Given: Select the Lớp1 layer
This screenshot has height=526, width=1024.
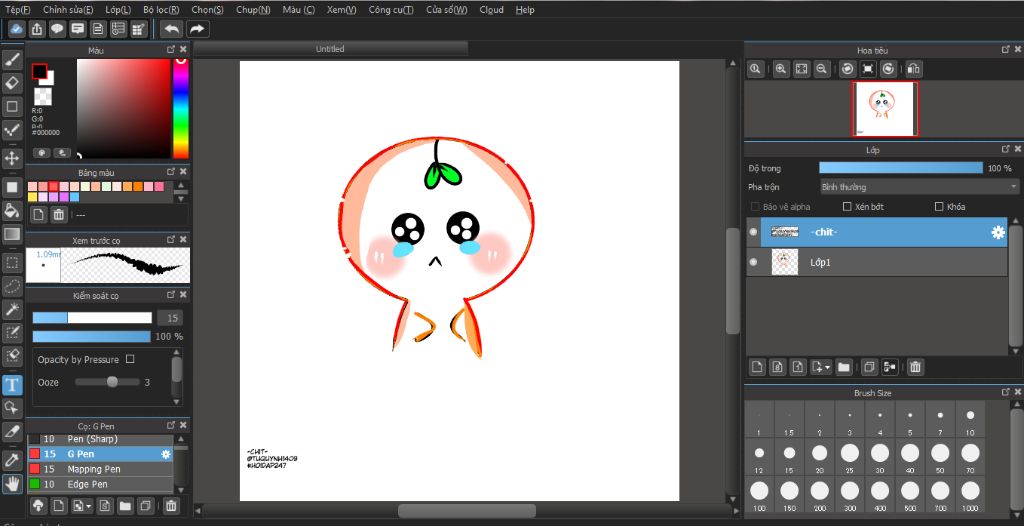Looking at the screenshot, I should pyautogui.click(x=876, y=262).
